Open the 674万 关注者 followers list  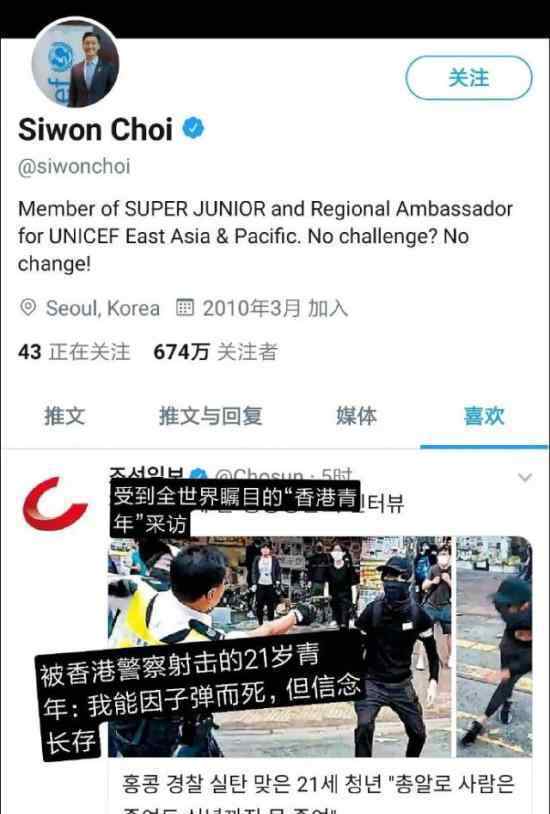tap(216, 352)
